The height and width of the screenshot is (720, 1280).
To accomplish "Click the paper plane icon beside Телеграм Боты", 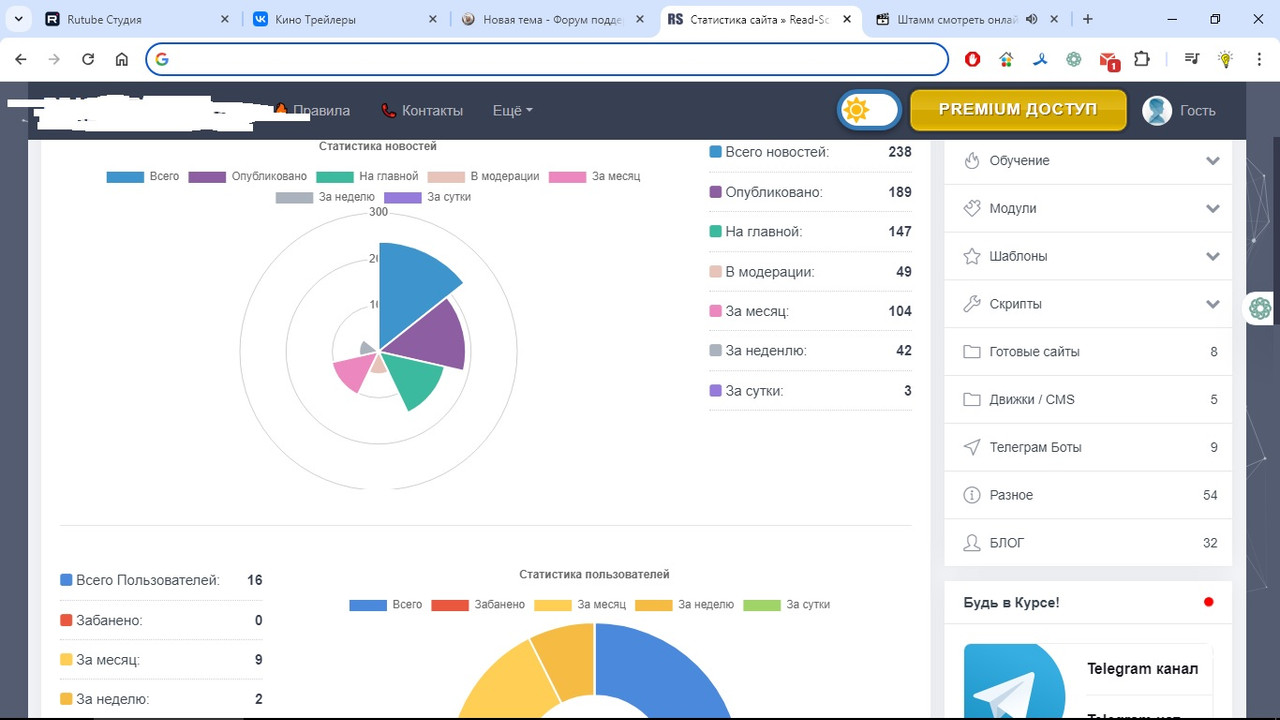I will (971, 447).
